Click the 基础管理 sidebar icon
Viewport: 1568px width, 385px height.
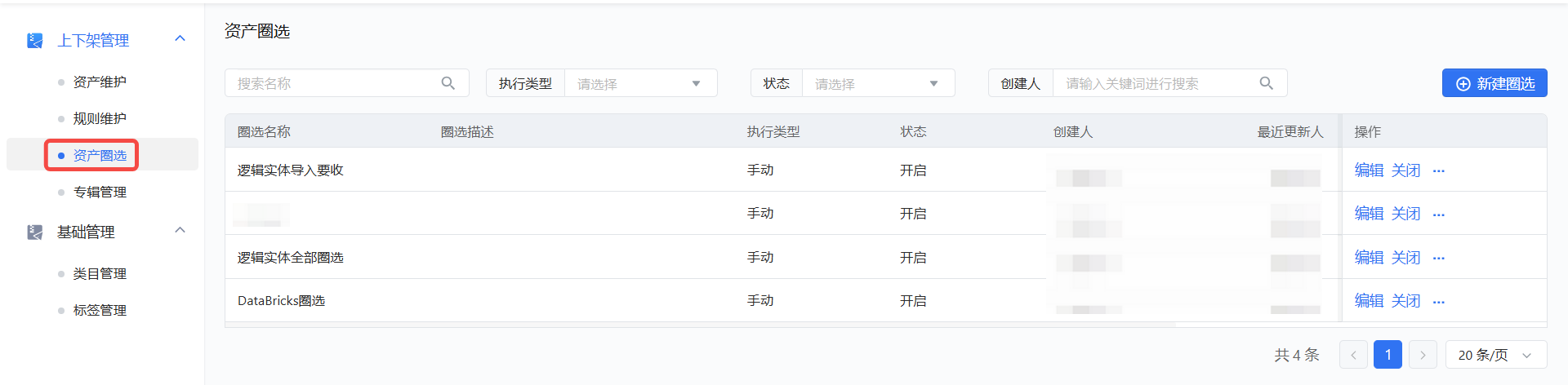[34, 232]
